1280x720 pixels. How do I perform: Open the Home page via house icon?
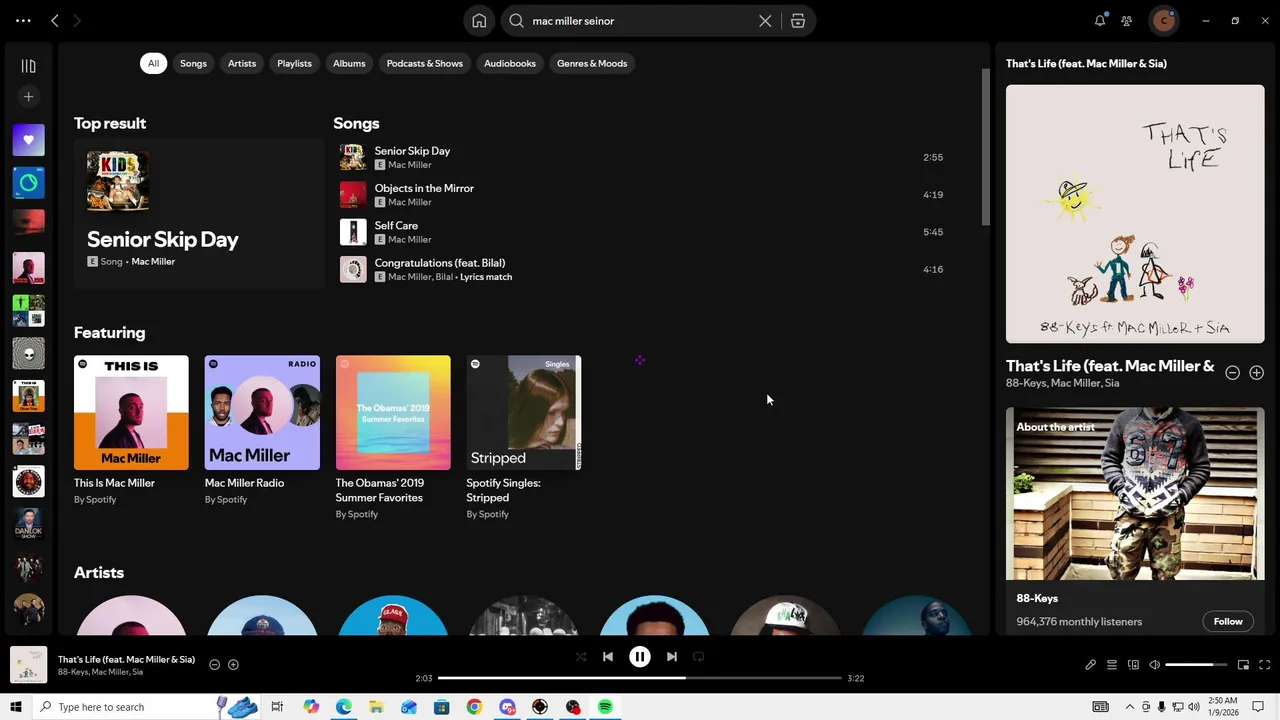pyautogui.click(x=479, y=21)
